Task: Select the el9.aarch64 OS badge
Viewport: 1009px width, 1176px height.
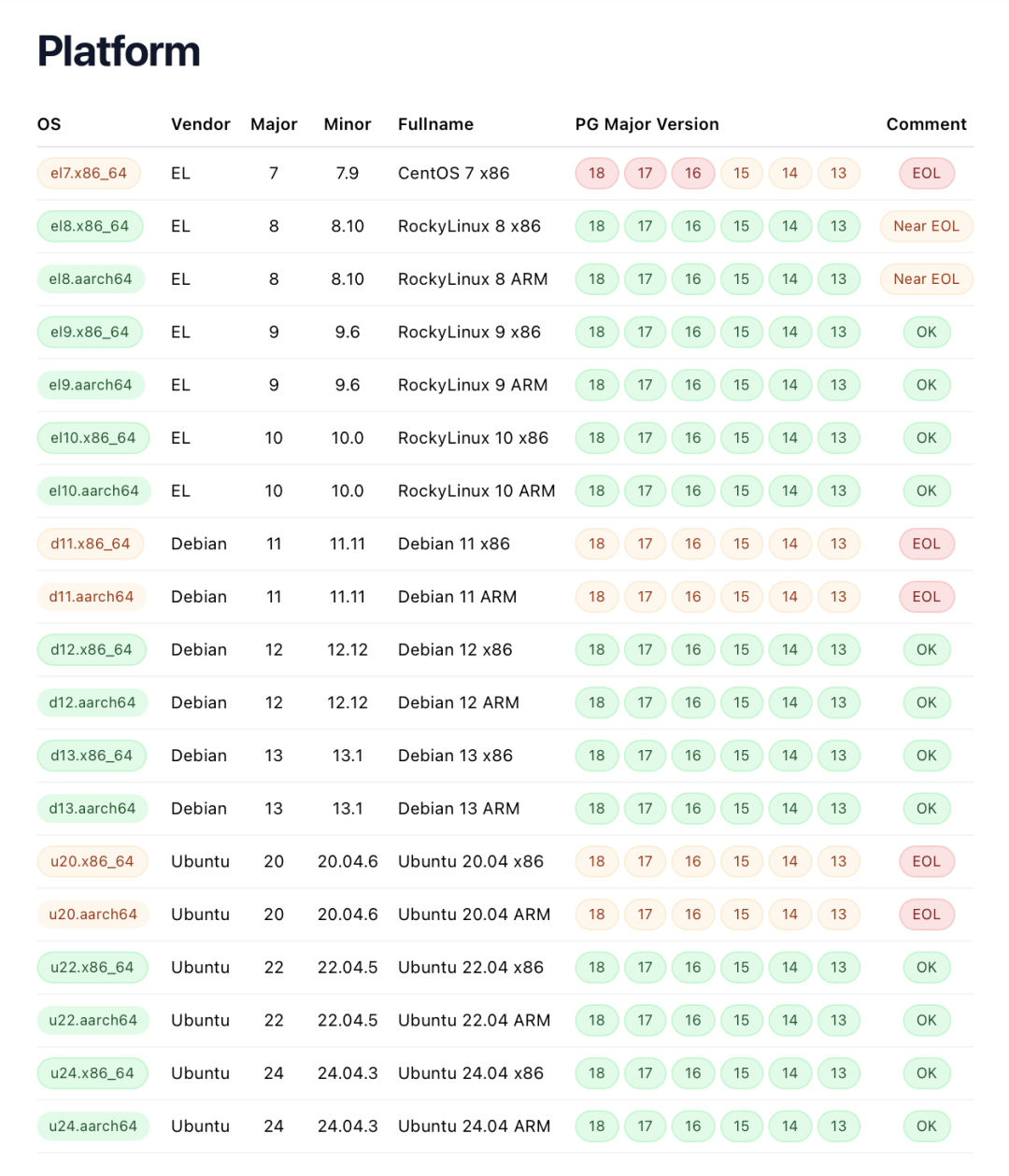Action: click(91, 385)
